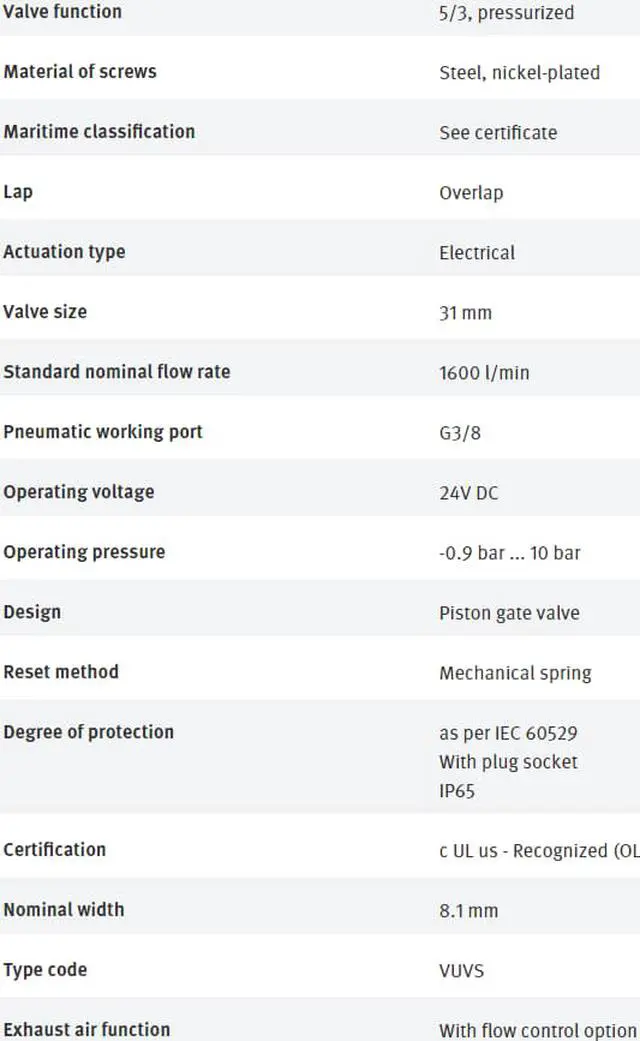The image size is (640, 1041).
Task: Select the '1600 l/min' flow rate value
Action: point(484,372)
